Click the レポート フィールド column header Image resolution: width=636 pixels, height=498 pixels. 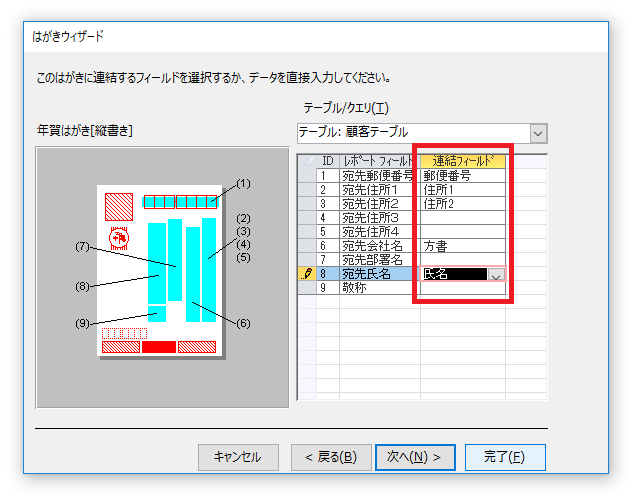(380, 161)
